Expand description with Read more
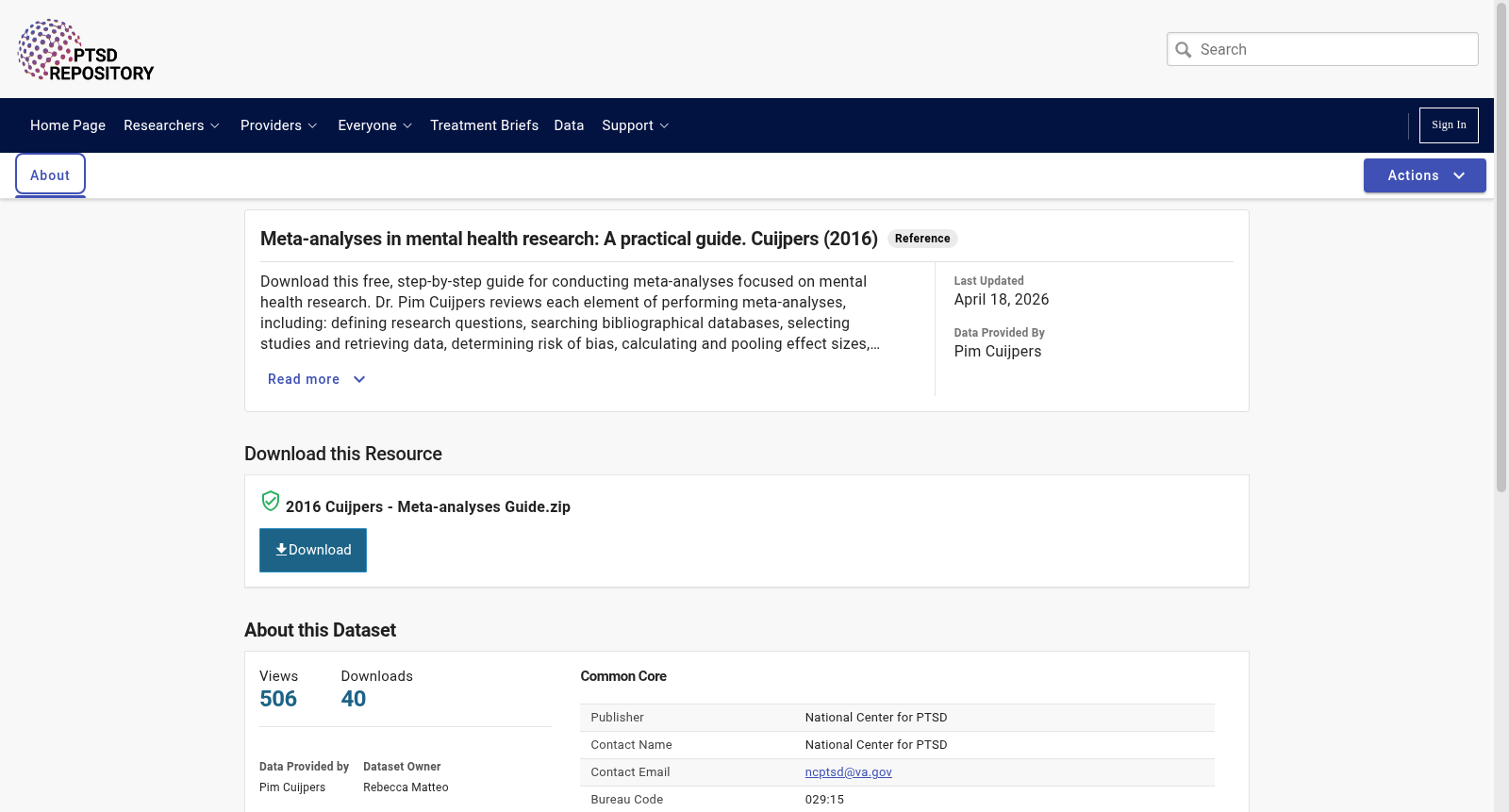1509x812 pixels. pos(316,379)
